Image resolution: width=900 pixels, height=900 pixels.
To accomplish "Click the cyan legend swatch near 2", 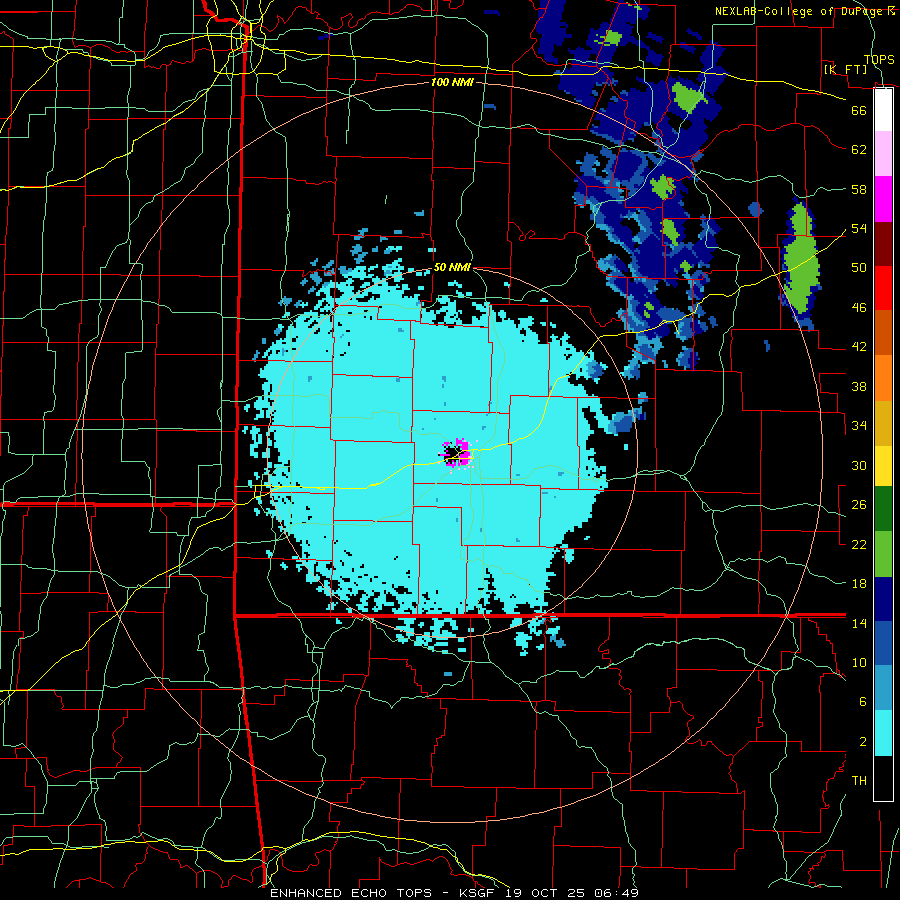I will point(883,733).
